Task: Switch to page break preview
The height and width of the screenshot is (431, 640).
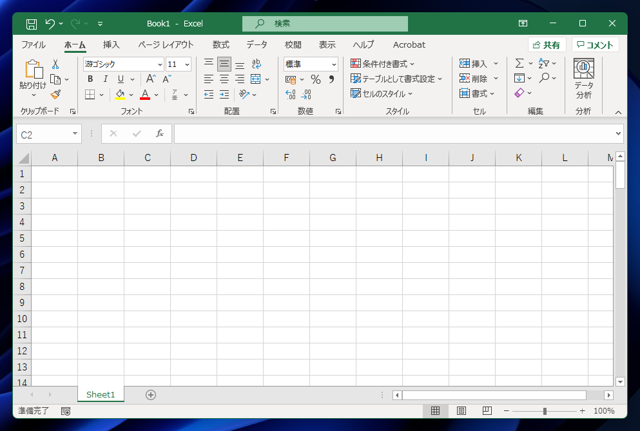Action: tap(487, 411)
